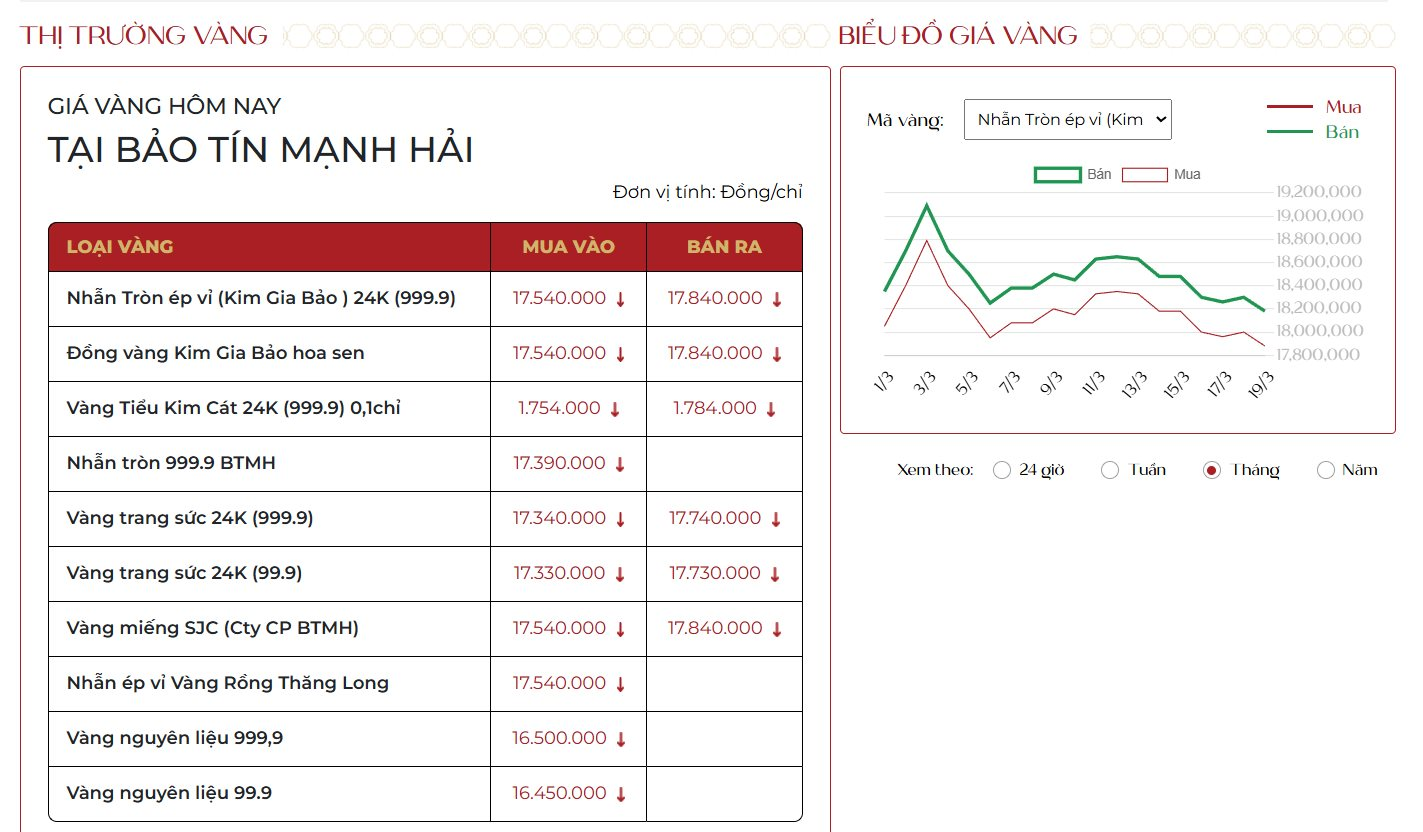The height and width of the screenshot is (832, 1423).
Task: Click the Bán legend label above the chart
Action: tap(1098, 174)
